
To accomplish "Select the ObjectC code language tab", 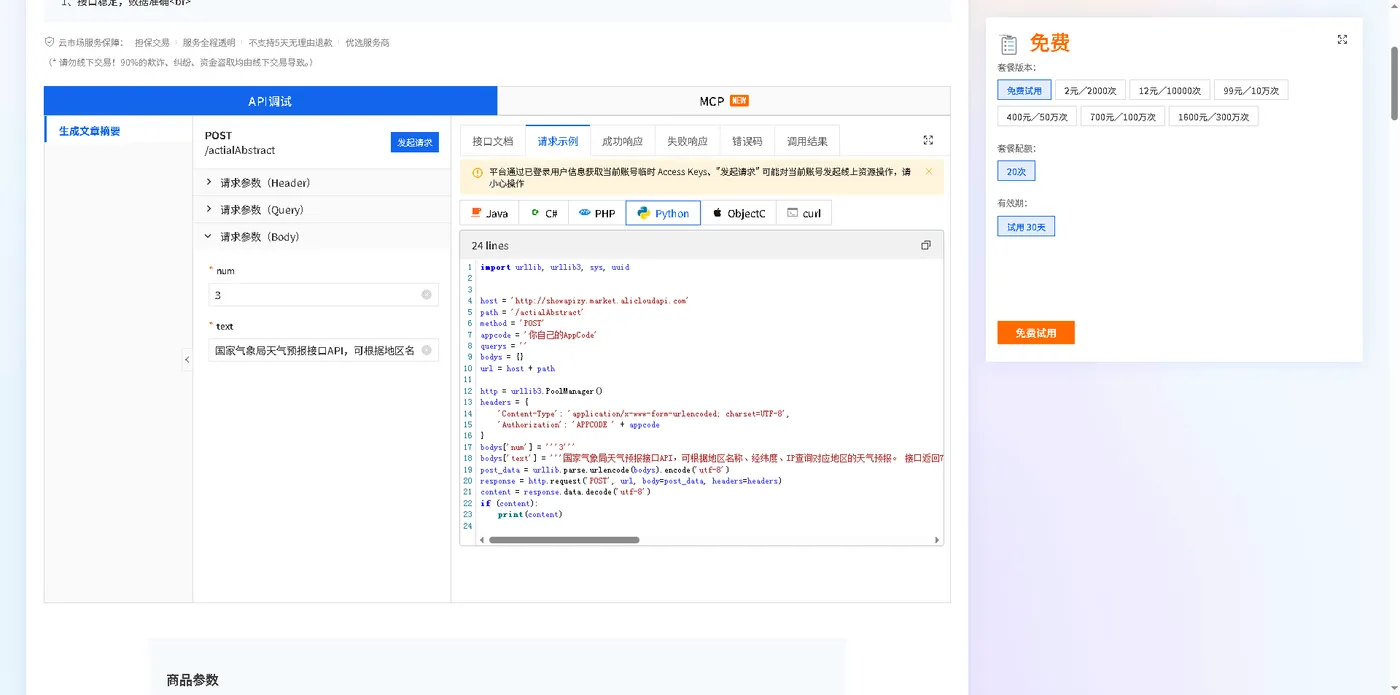I will pyautogui.click(x=738, y=213).
